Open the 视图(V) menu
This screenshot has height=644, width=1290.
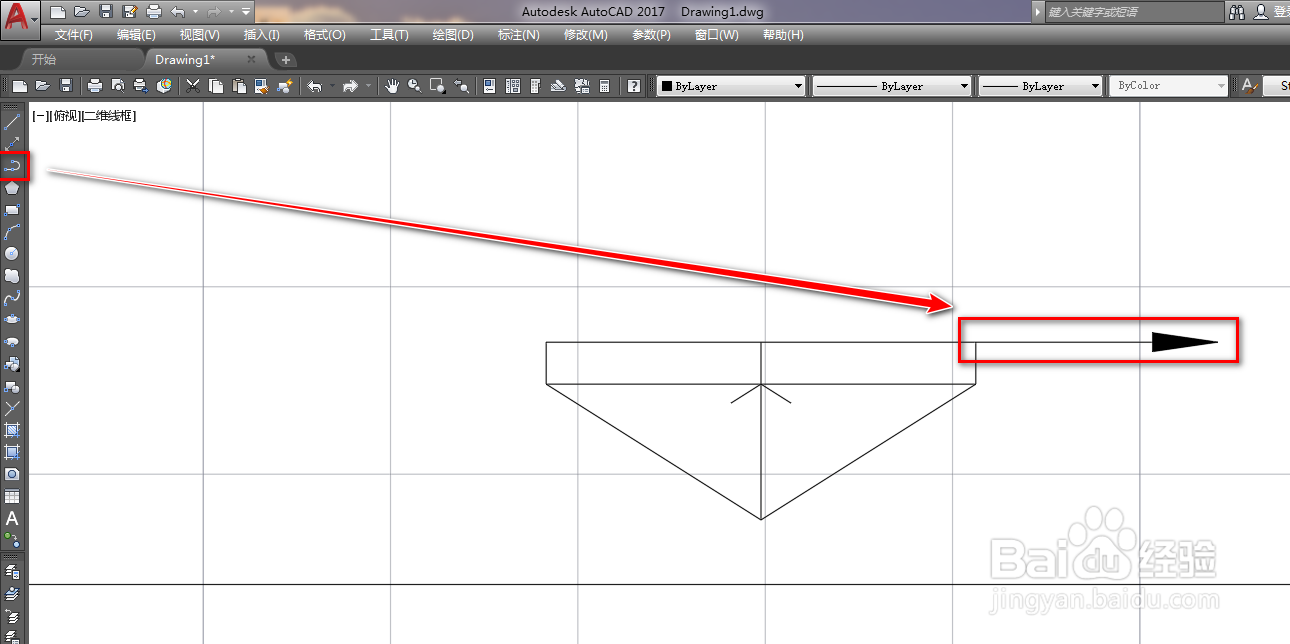[200, 35]
